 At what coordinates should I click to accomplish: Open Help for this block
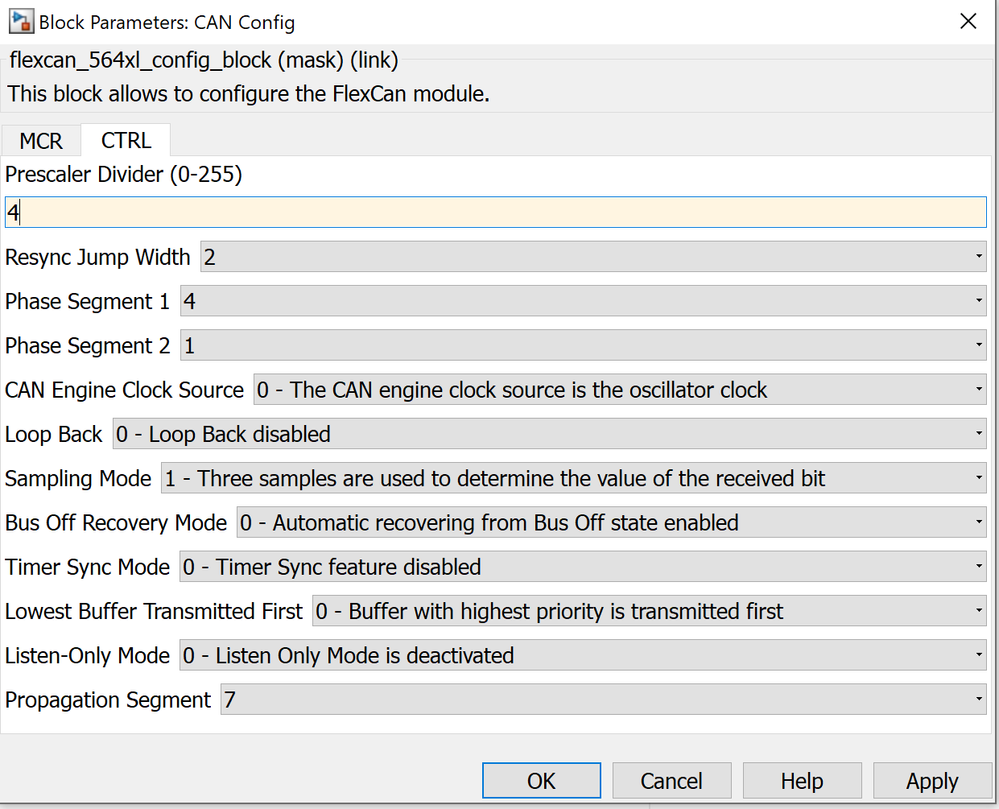[802, 781]
